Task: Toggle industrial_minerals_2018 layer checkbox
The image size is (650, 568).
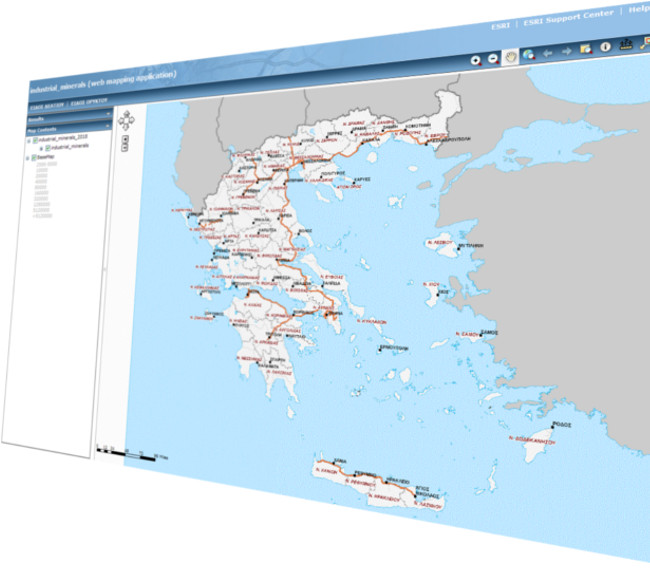Action: tap(36, 140)
